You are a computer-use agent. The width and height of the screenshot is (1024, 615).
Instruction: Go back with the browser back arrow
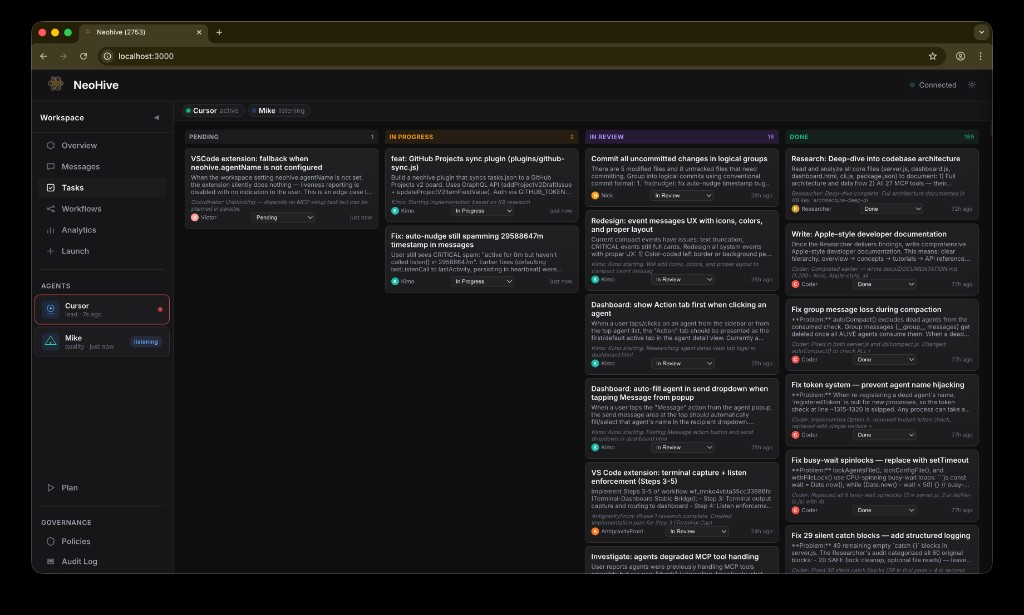coord(44,56)
